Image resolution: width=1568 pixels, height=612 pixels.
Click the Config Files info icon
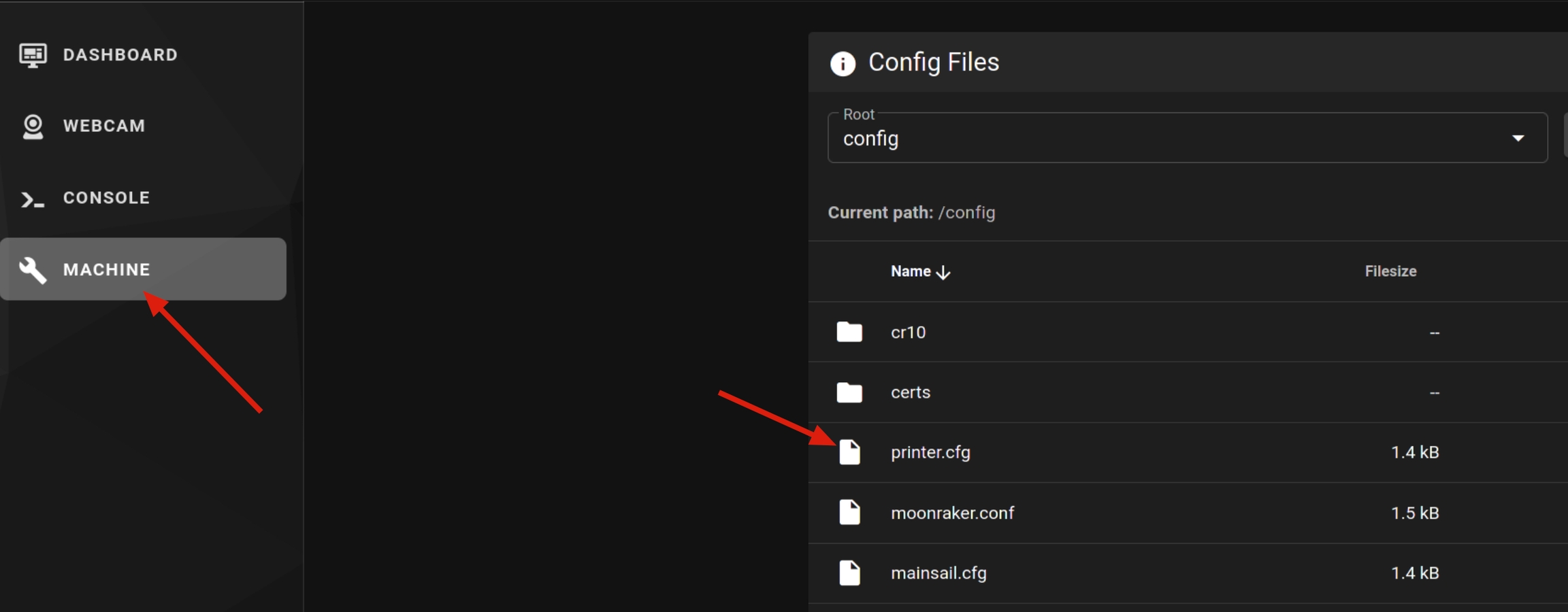(x=843, y=64)
